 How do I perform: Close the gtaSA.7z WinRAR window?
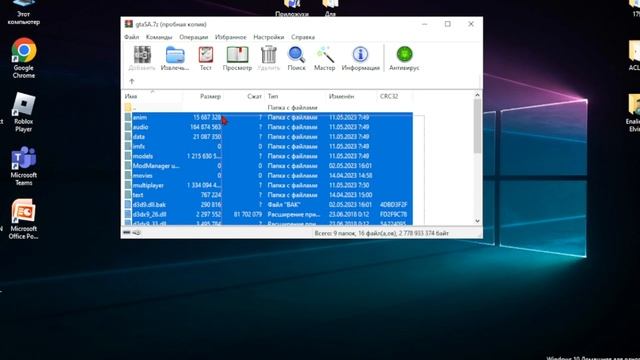(471, 24)
